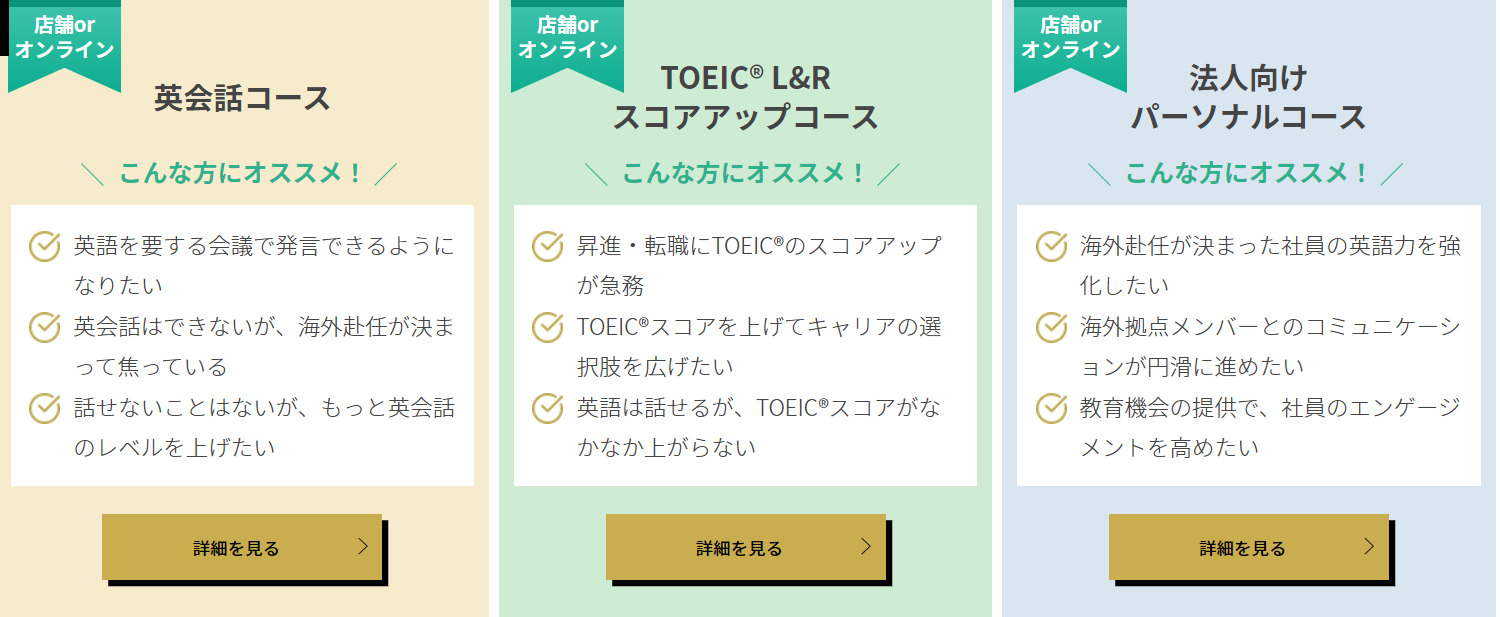Click check mark beside 英語は話せるが

(548, 408)
